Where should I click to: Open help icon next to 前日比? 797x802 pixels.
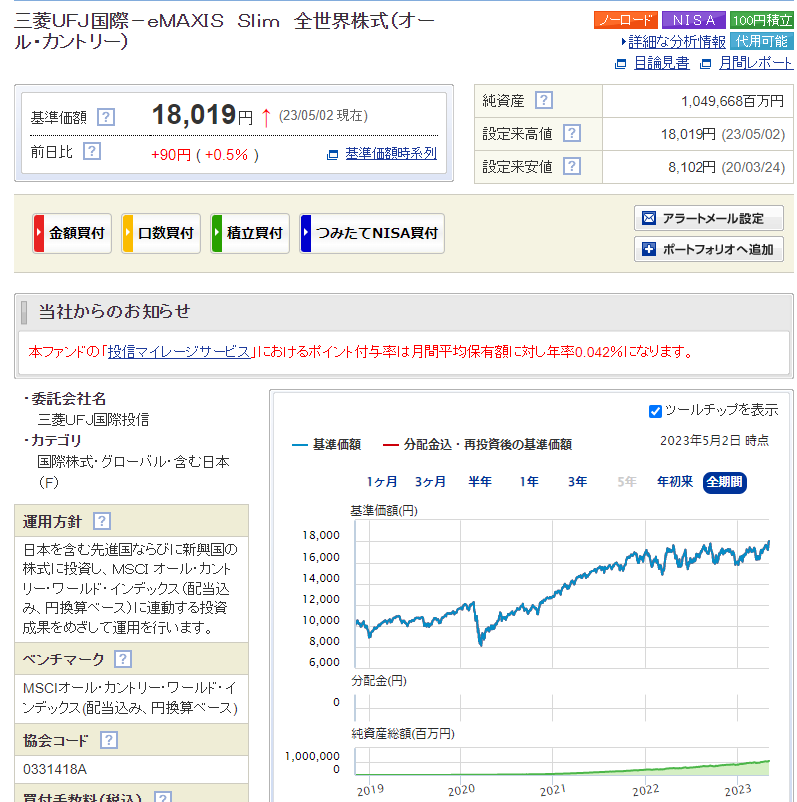pos(92,151)
